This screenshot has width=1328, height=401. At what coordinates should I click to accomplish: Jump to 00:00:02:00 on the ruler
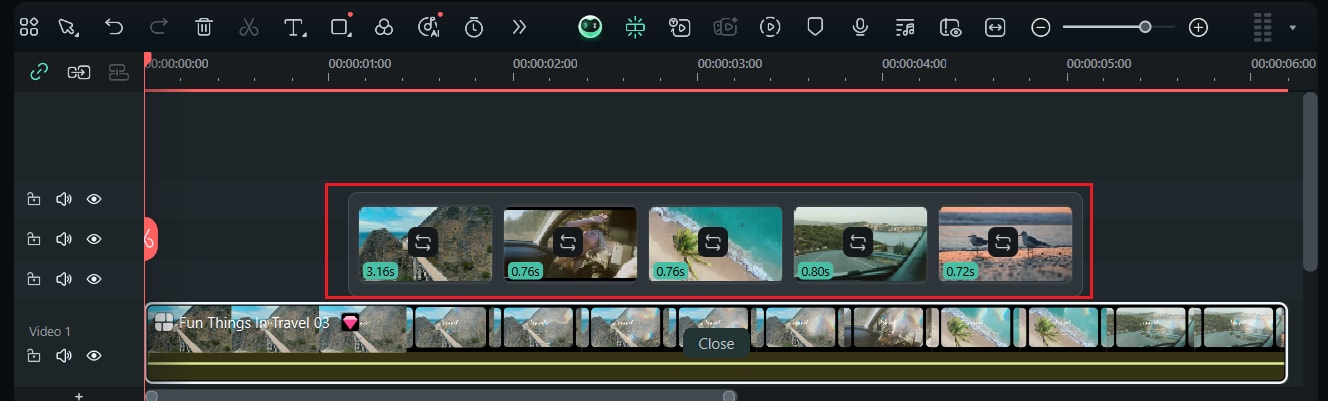tap(545, 63)
